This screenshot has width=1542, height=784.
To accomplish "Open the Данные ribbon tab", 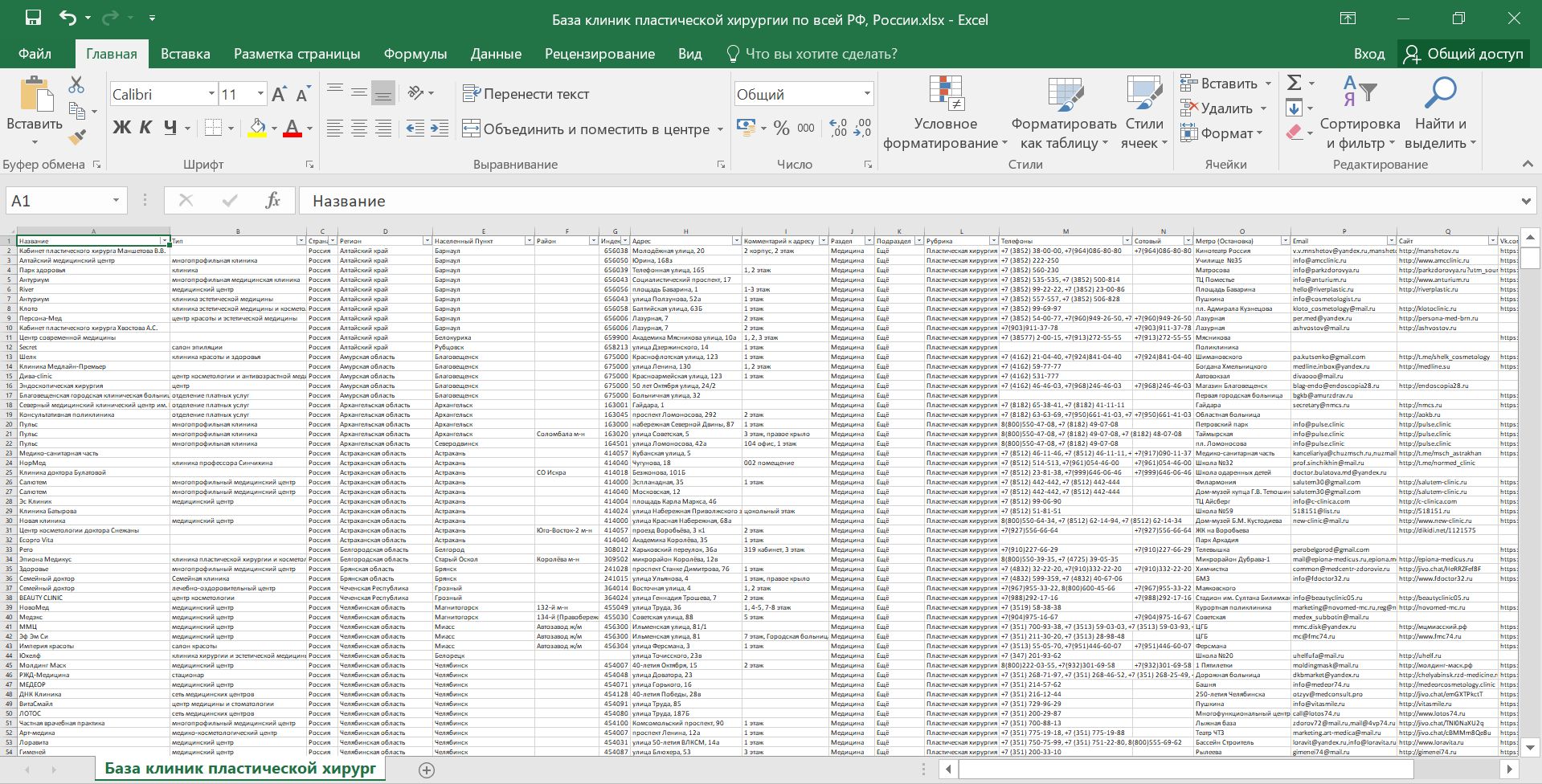I will coord(496,54).
